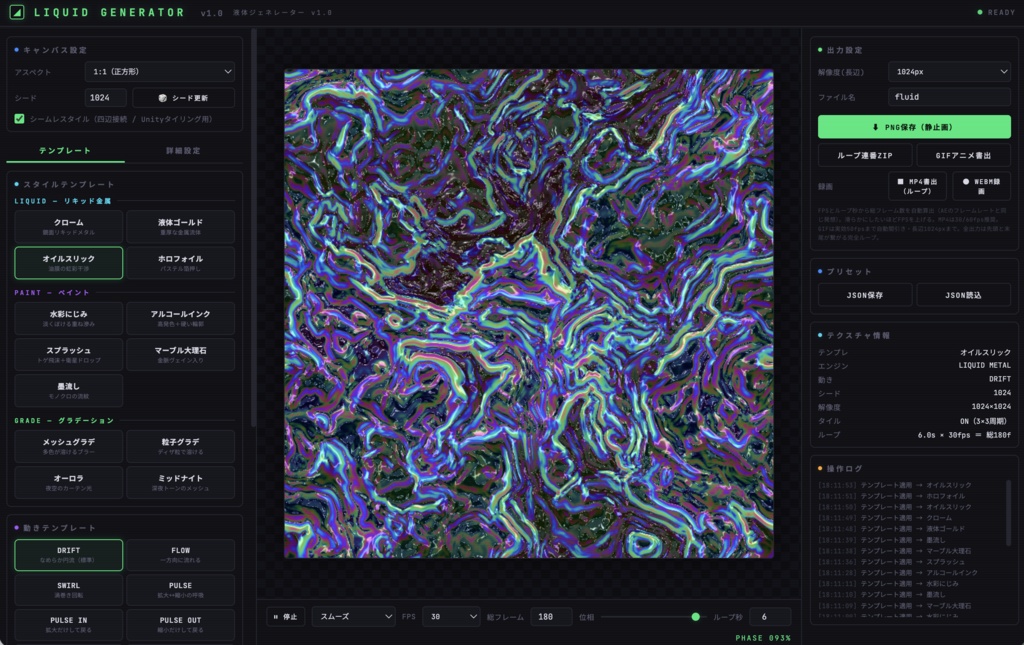Switch to the テンプレート tab
The width and height of the screenshot is (1024, 645).
(65, 151)
